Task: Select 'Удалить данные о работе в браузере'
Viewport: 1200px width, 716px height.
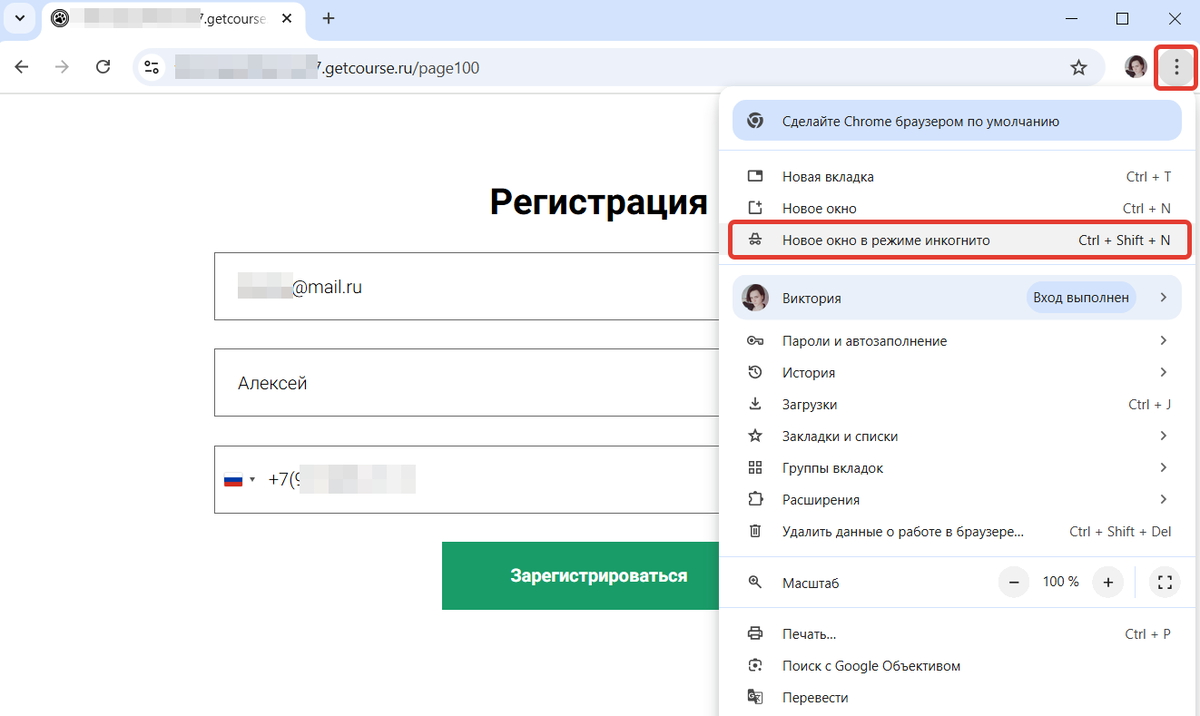Action: 958,531
